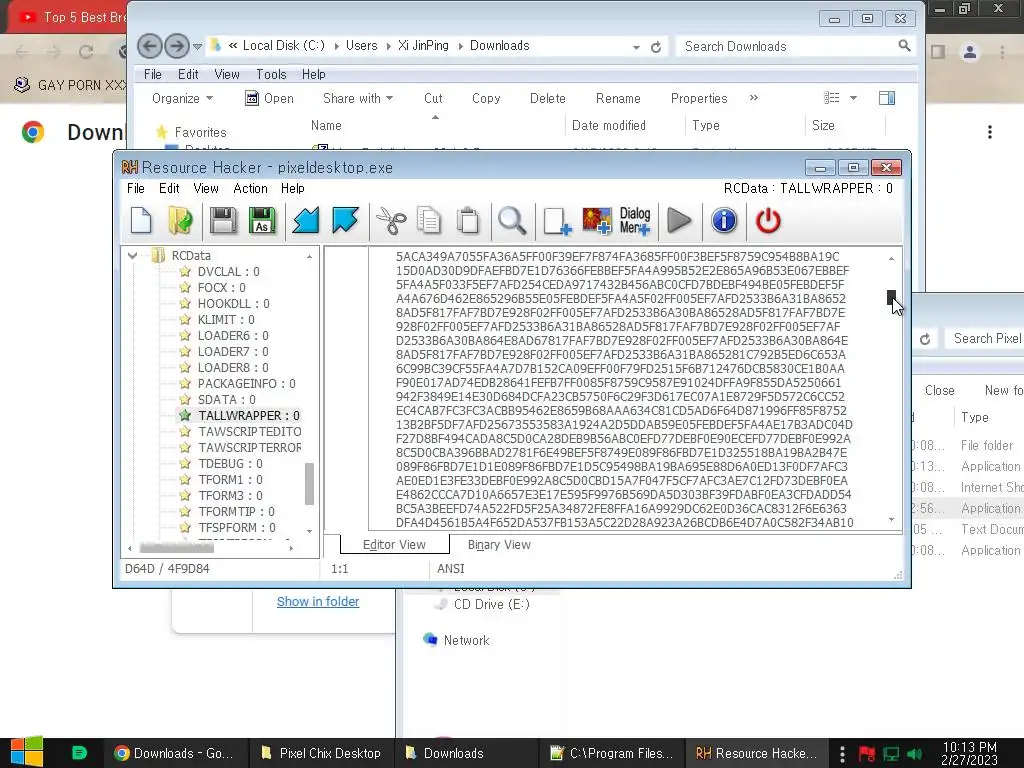Select SDATA : 0 resource
The width and height of the screenshot is (1024, 768).
[227, 400]
